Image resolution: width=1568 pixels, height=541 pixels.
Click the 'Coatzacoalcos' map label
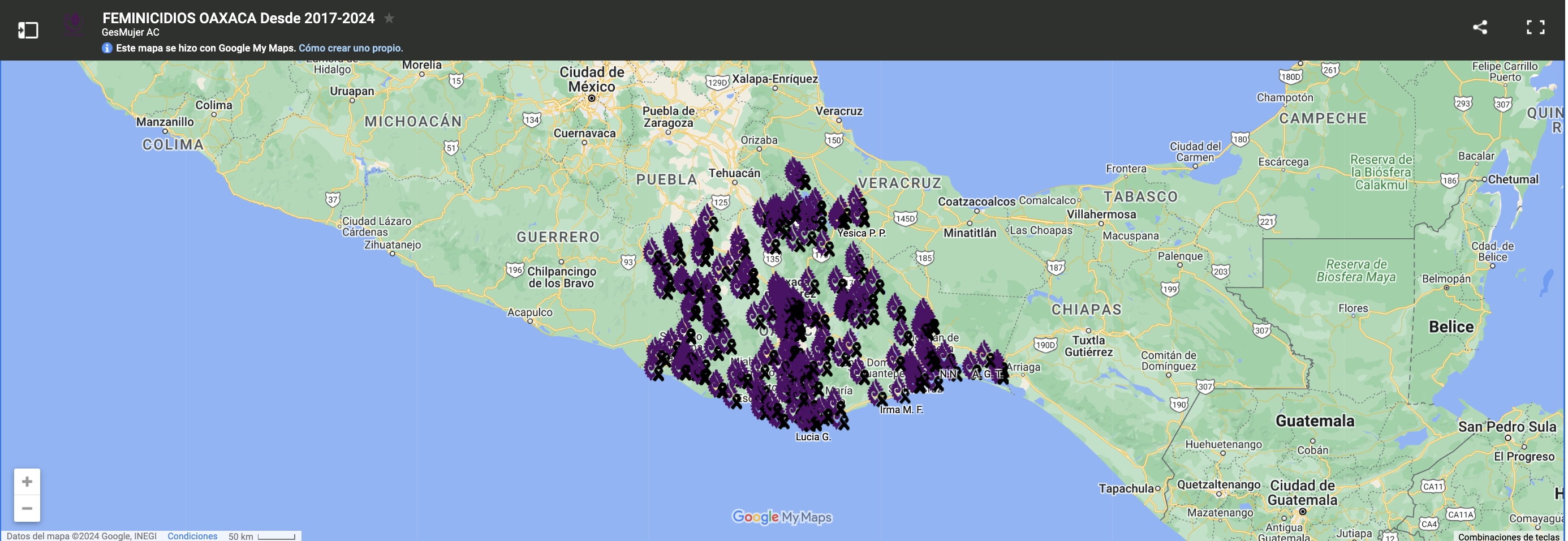(976, 201)
